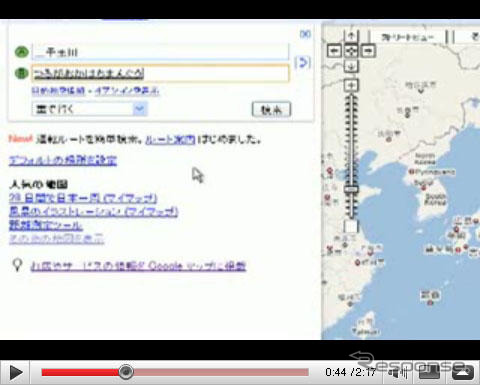Click the search button in directions panel

pyautogui.click(x=271, y=109)
